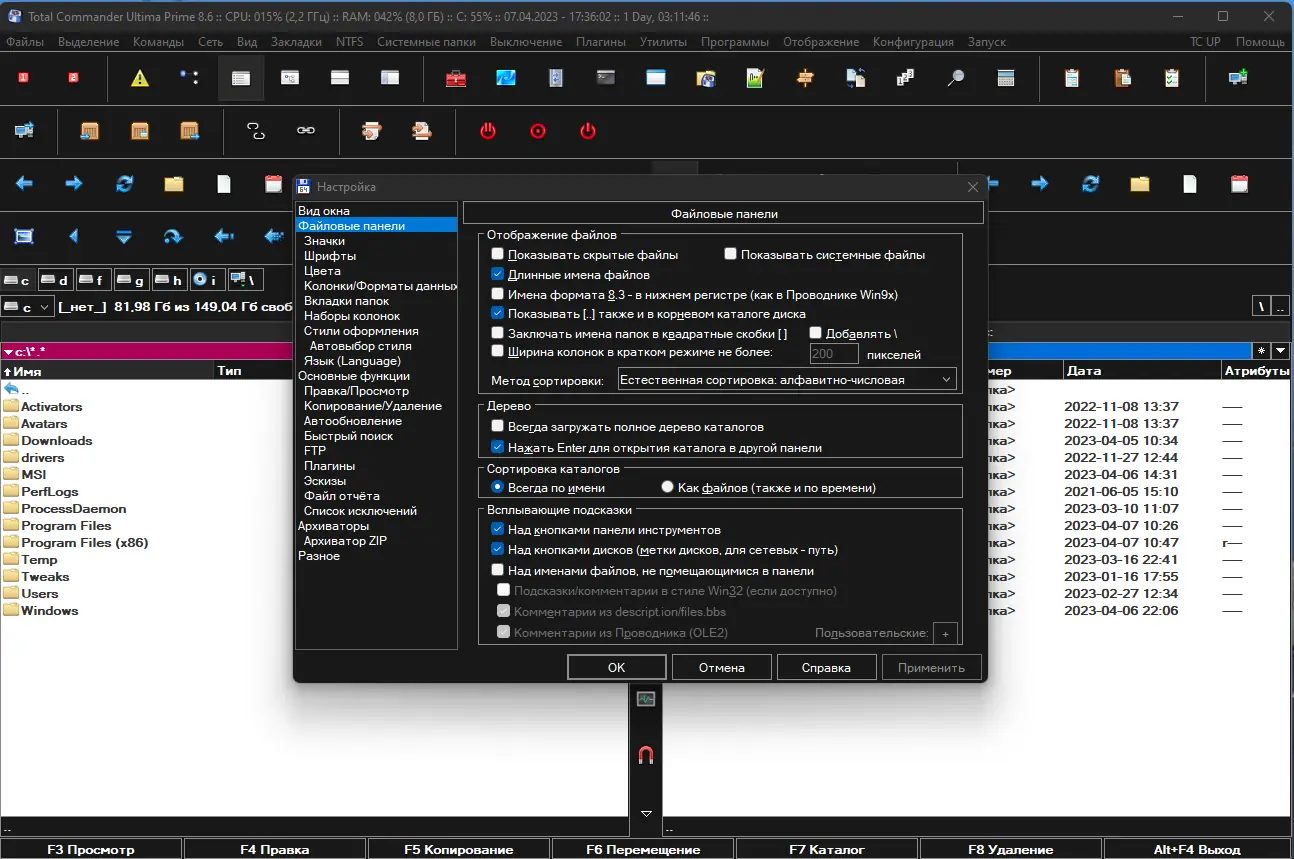Click the yellow warning triangle toolbar icon
The height and width of the screenshot is (859, 1294).
140,78
